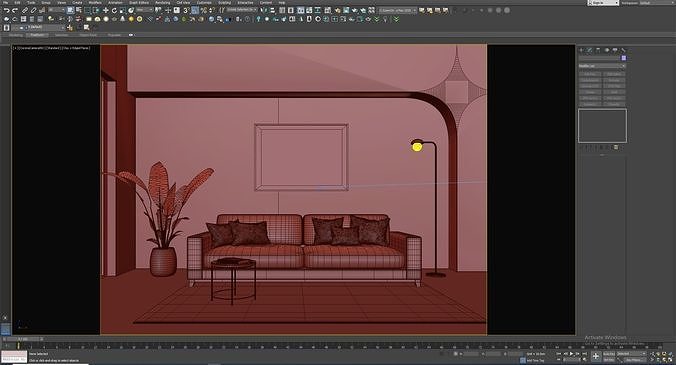Toggle Window/Crossing selection mode
Image resolution: width=676 pixels, height=365 pixels.
96,10
